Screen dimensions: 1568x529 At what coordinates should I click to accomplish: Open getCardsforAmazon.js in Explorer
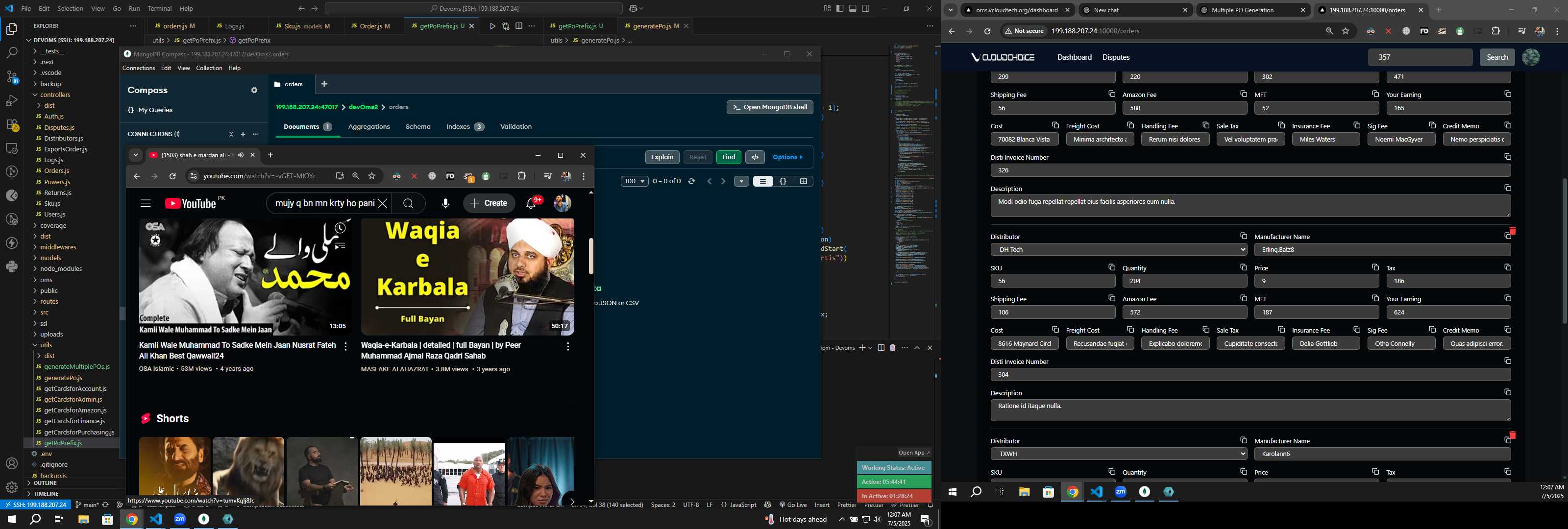coord(75,410)
